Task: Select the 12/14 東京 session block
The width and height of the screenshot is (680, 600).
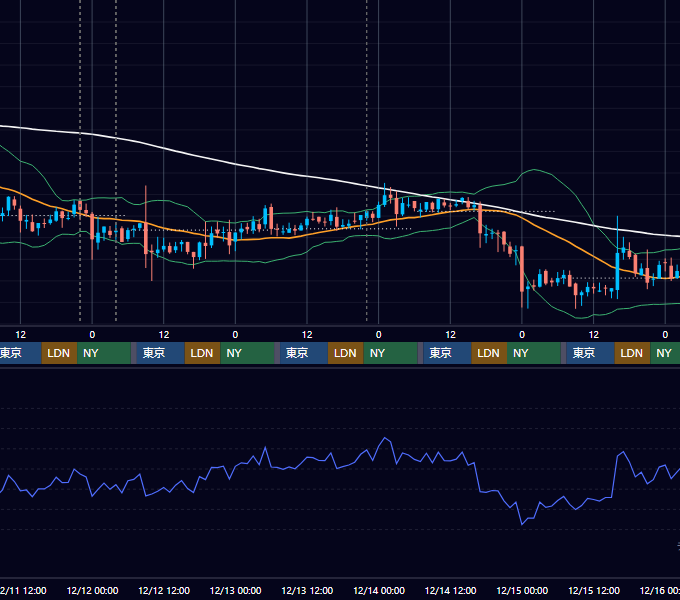Action: [447, 353]
